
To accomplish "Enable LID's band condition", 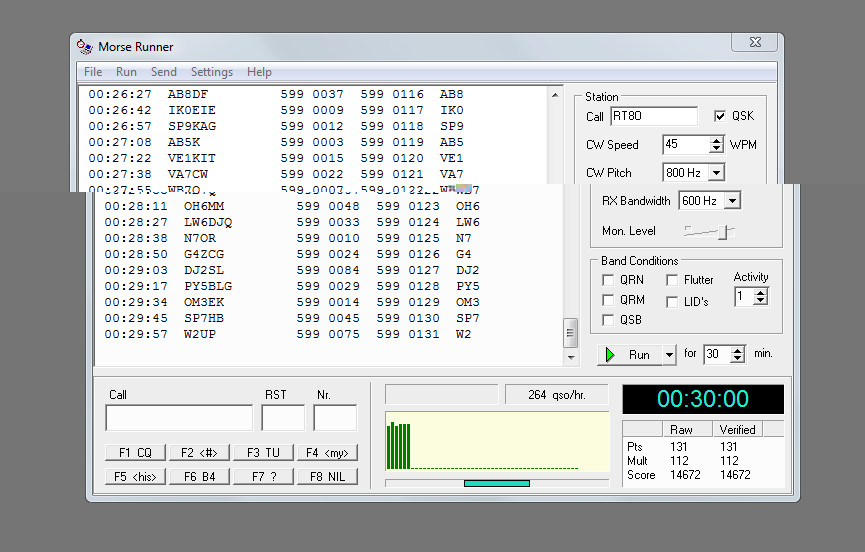I will [672, 301].
